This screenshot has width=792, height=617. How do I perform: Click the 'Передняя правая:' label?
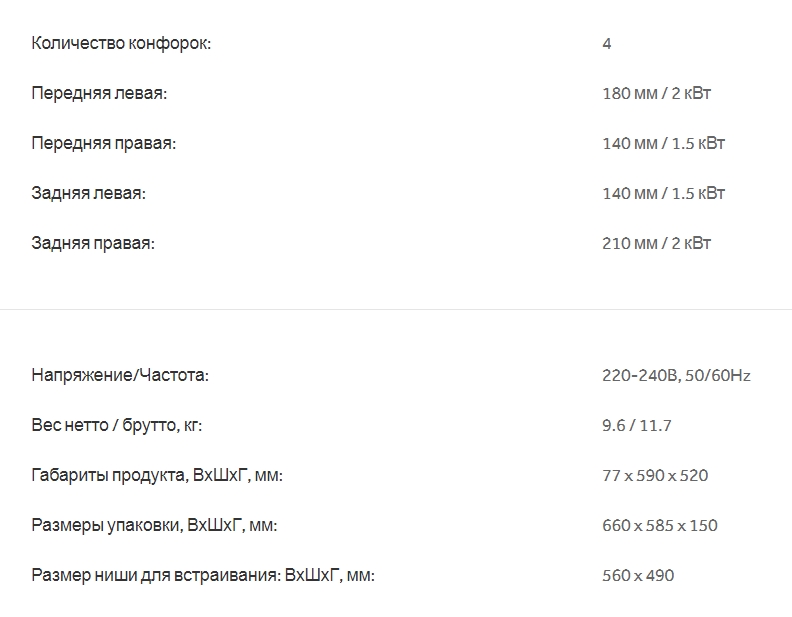(x=103, y=143)
